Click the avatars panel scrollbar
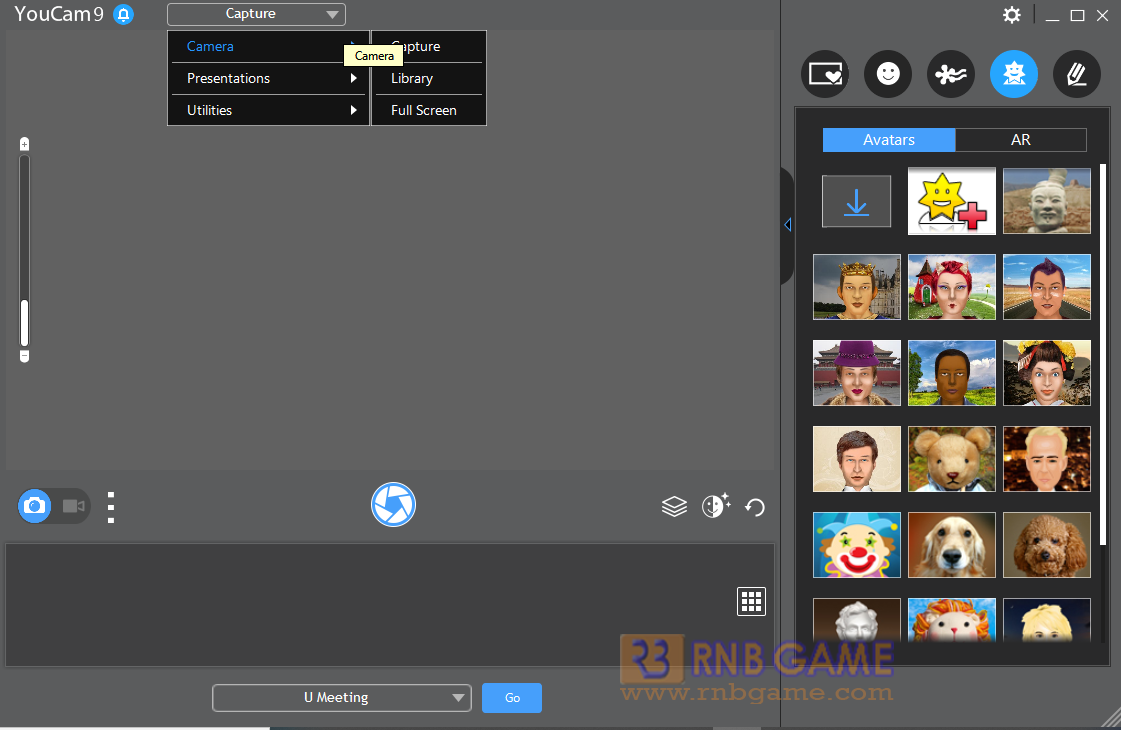The width and height of the screenshot is (1121, 730). coord(1102,355)
